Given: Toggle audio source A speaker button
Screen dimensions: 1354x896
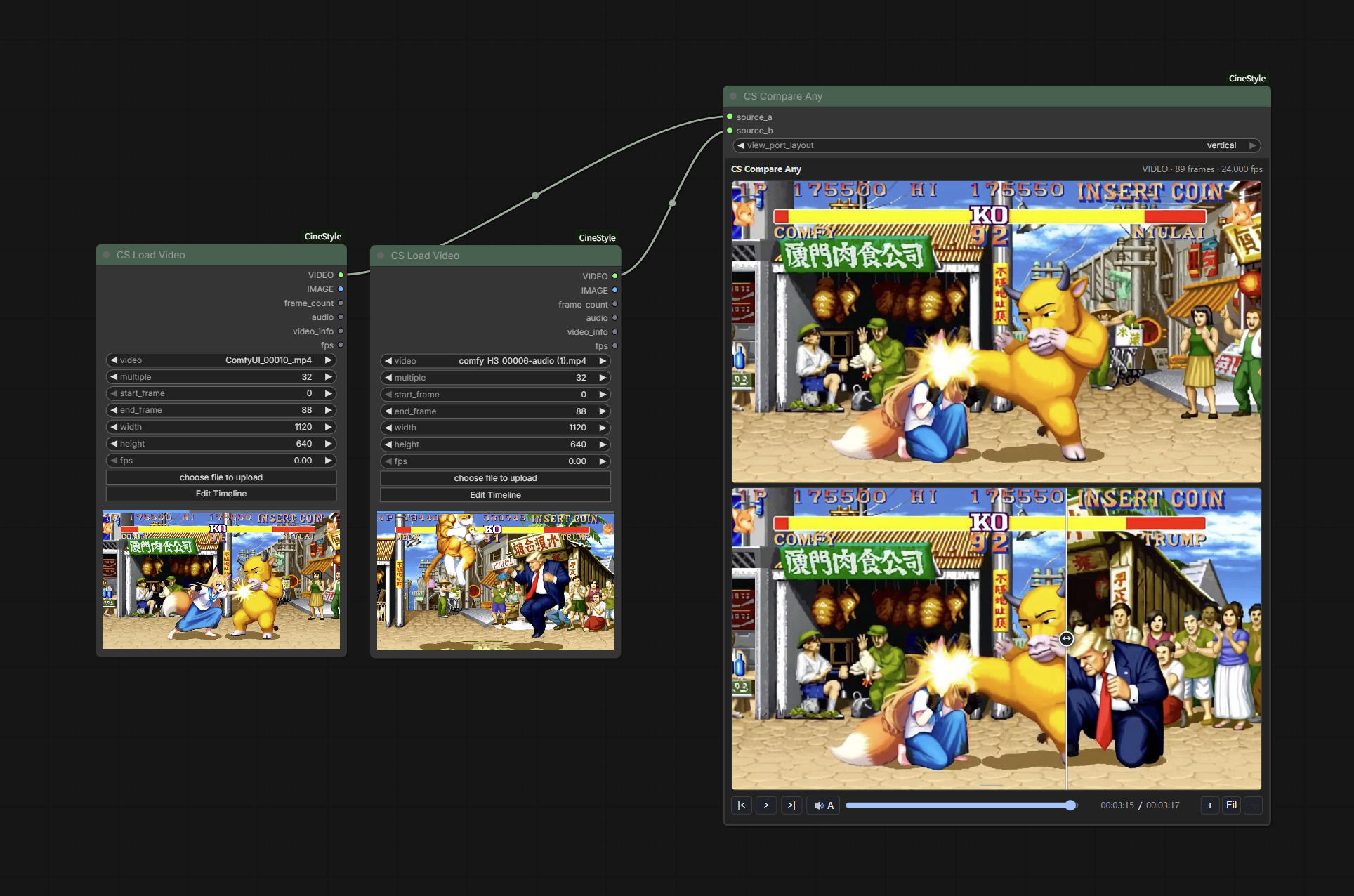Looking at the screenshot, I should (x=824, y=805).
